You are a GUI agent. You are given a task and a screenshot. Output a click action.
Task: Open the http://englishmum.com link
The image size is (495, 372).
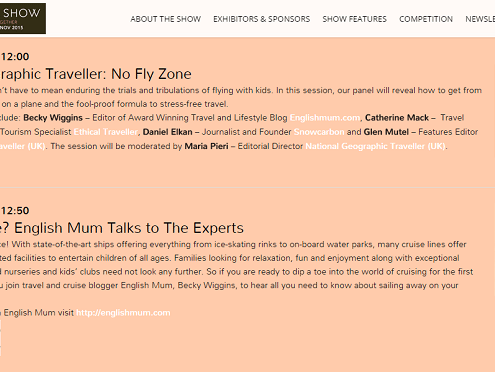[x=123, y=313]
